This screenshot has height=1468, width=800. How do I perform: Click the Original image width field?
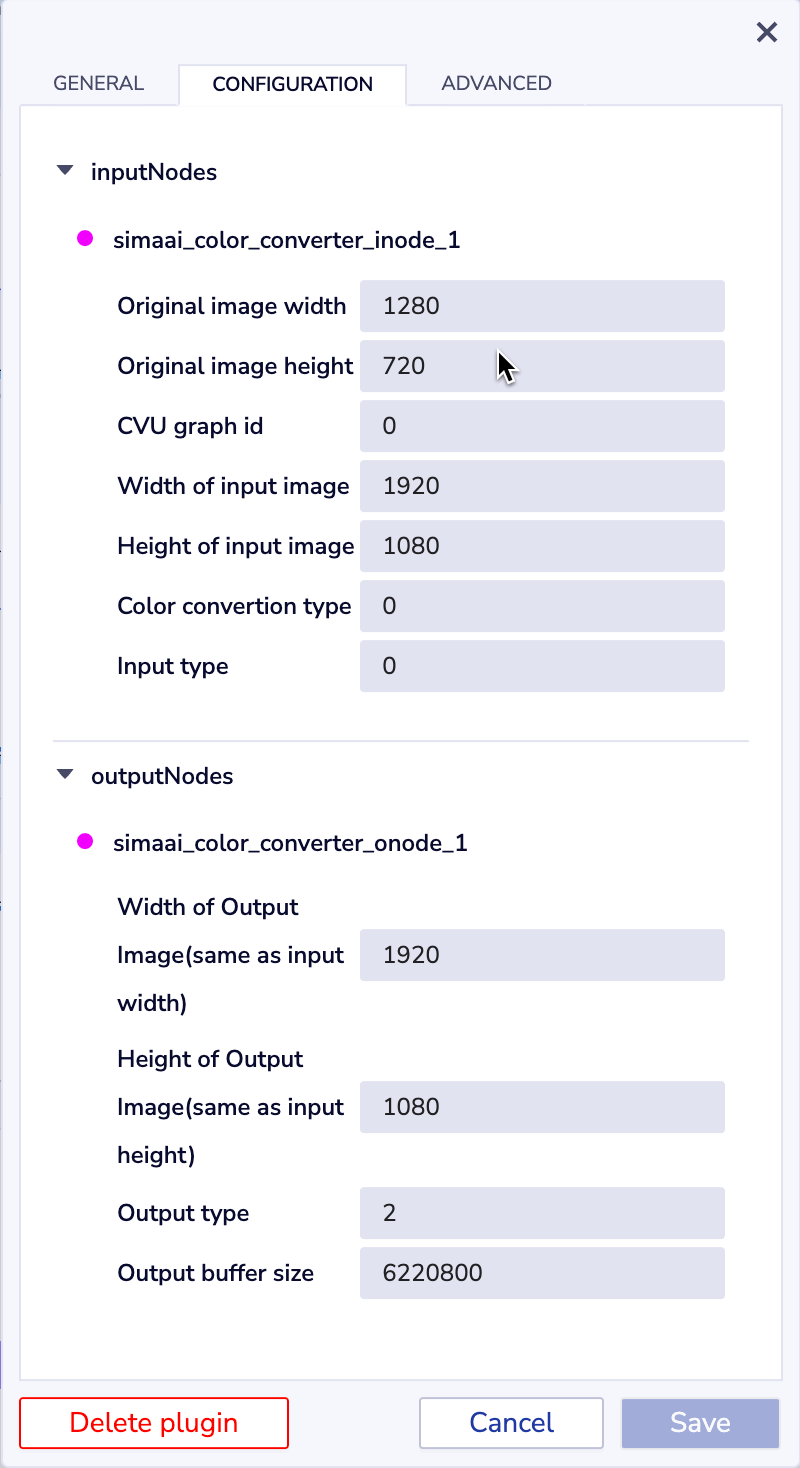542,306
